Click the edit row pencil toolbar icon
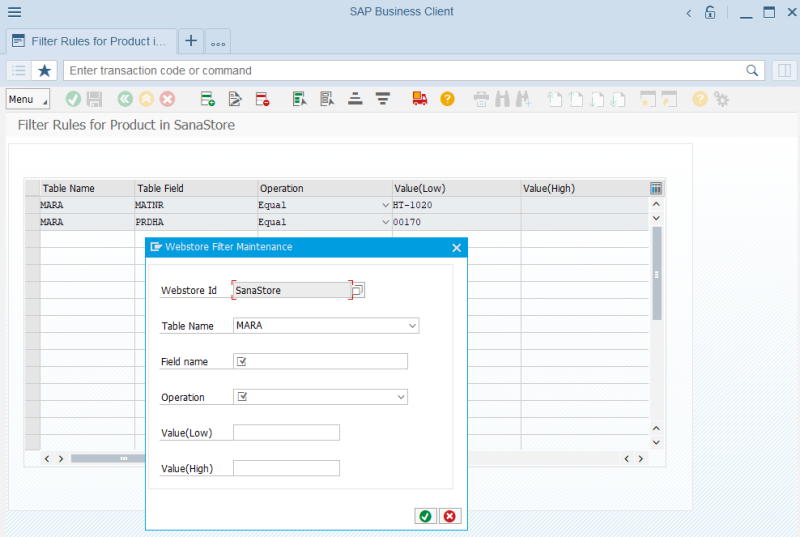 point(235,98)
